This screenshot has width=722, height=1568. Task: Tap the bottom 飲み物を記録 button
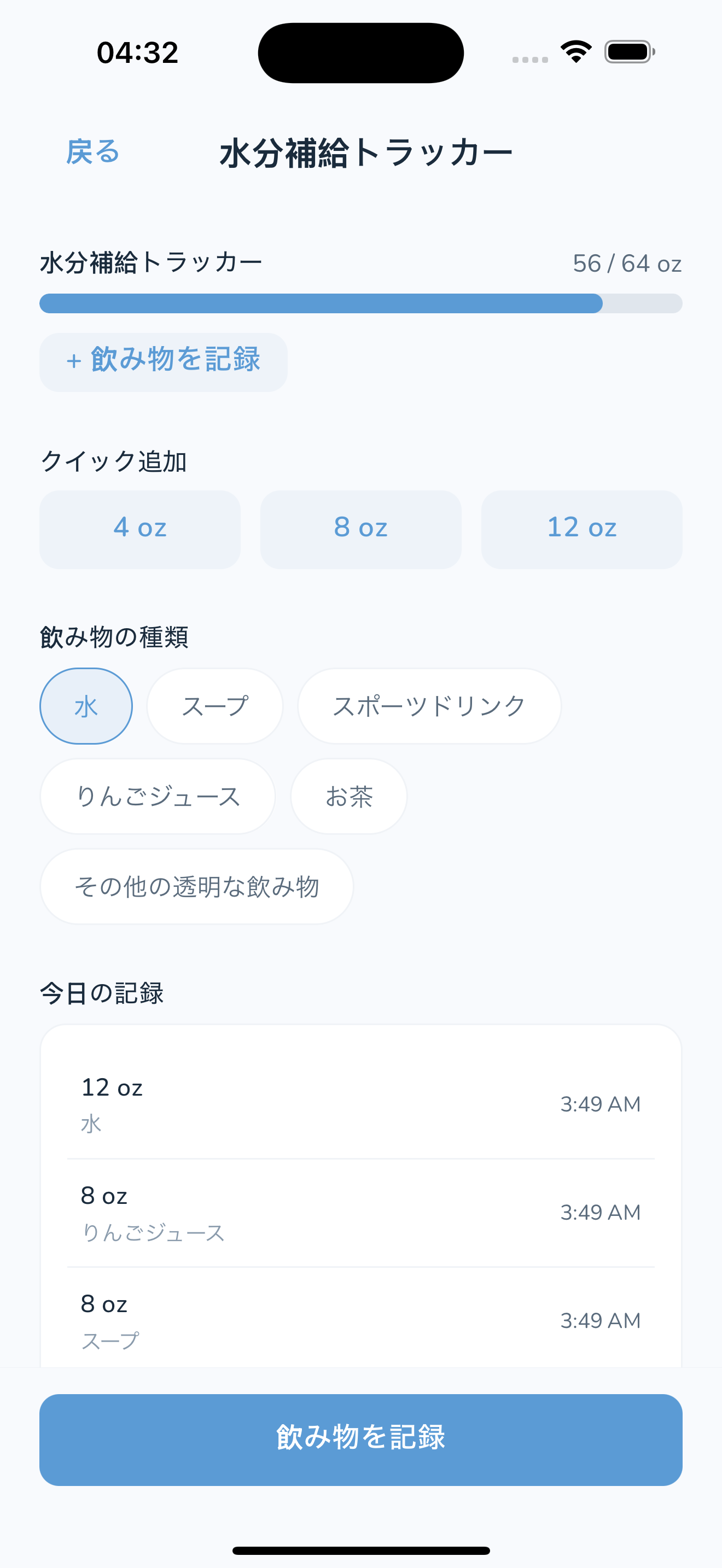[361, 1440]
